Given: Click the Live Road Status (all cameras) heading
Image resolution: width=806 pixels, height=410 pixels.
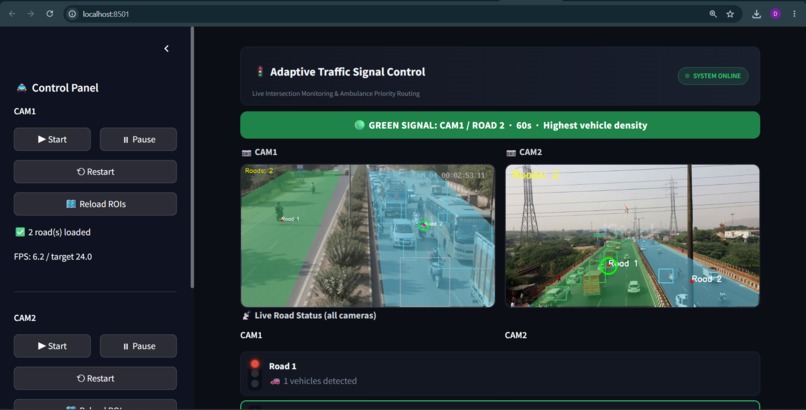Looking at the screenshot, I should tap(315, 315).
